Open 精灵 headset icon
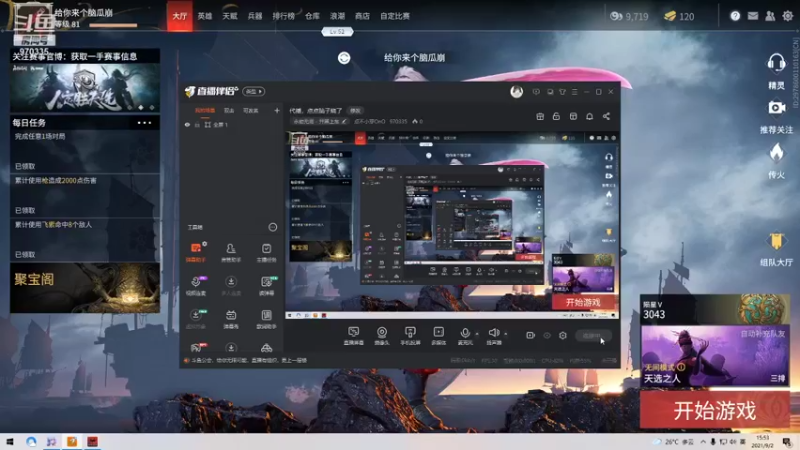The image size is (800, 450). (776, 63)
